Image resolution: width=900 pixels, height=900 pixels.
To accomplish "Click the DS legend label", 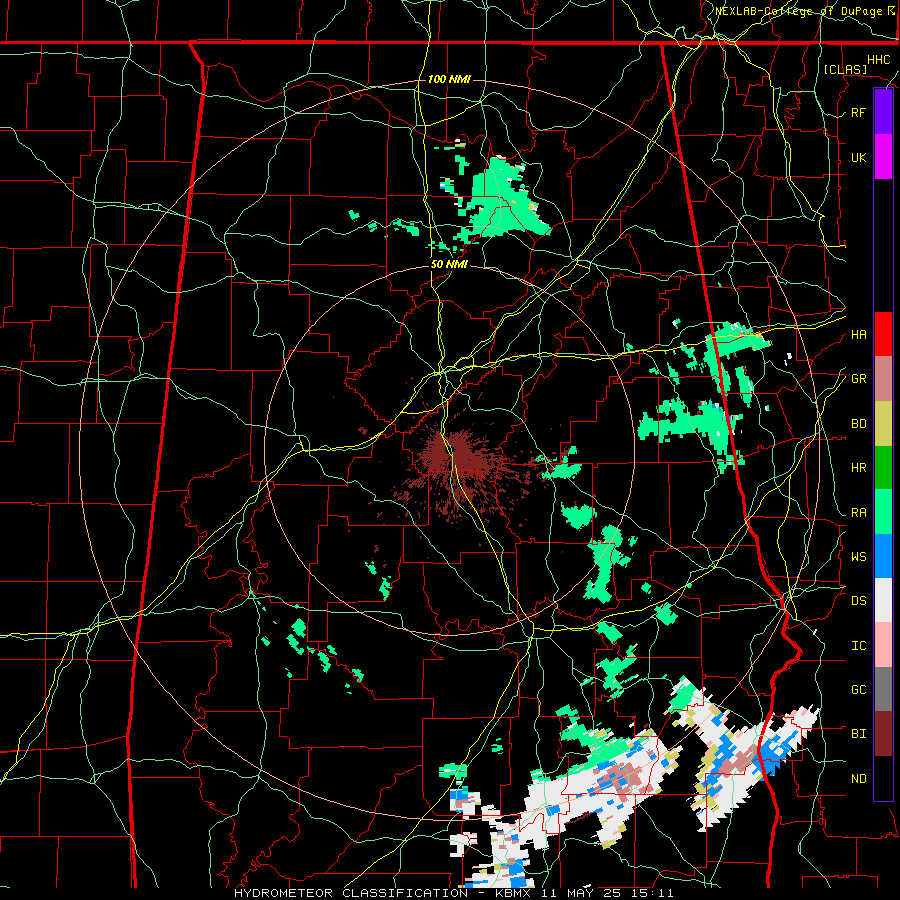I will (x=858, y=601).
